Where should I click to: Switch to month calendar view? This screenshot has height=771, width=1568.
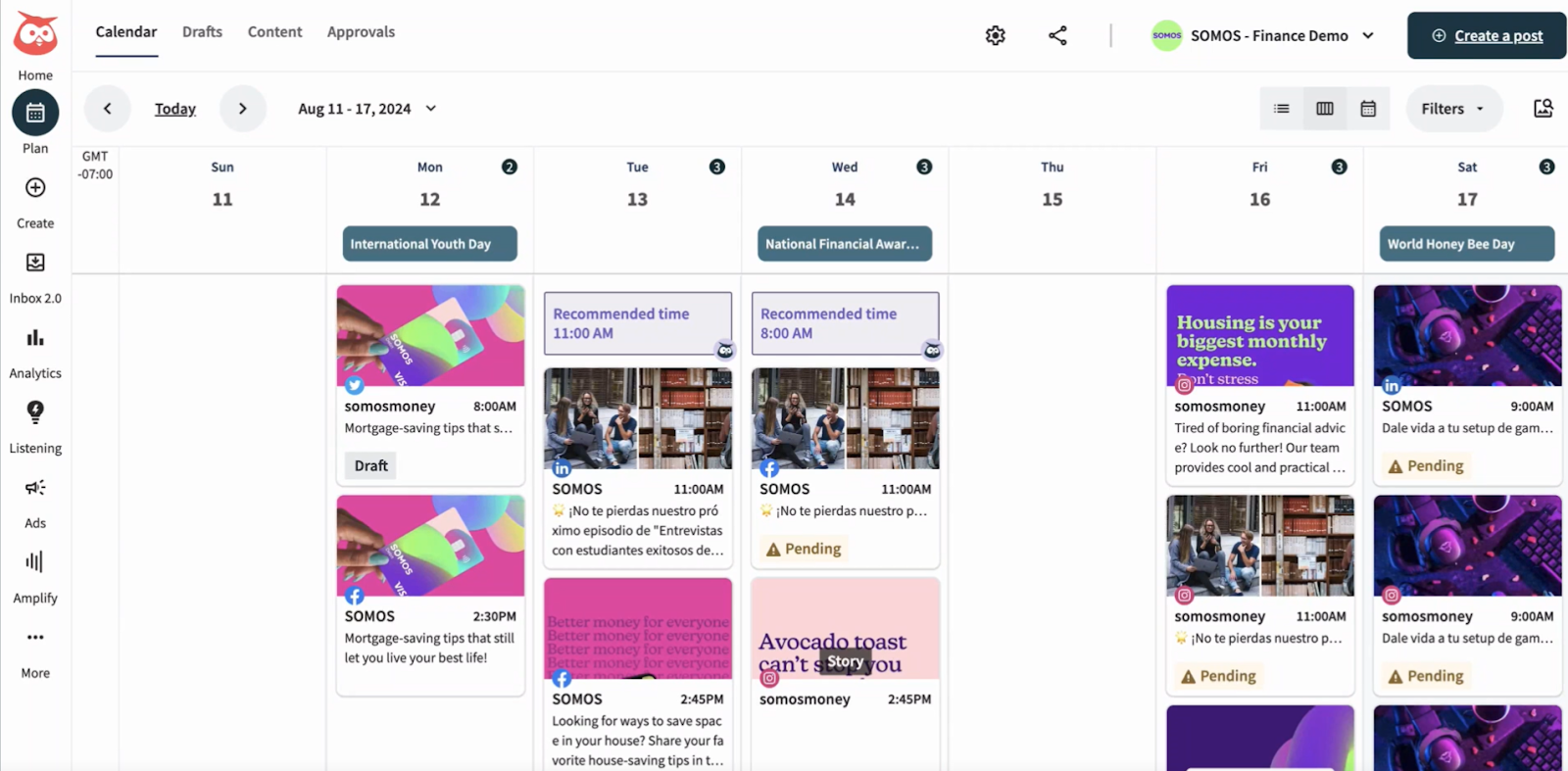pyautogui.click(x=1368, y=109)
